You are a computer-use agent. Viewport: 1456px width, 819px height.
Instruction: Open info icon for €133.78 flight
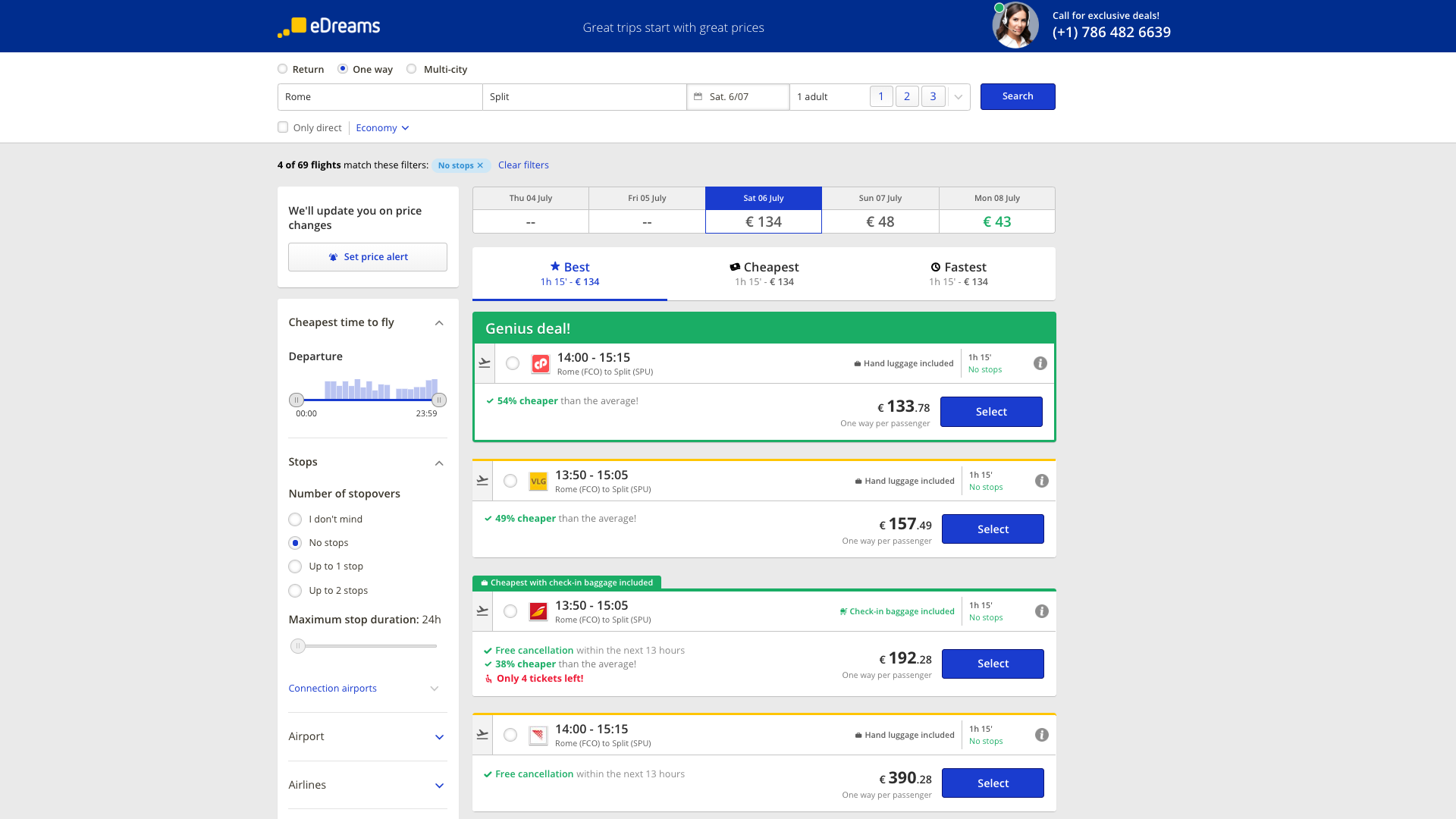[x=1040, y=363]
